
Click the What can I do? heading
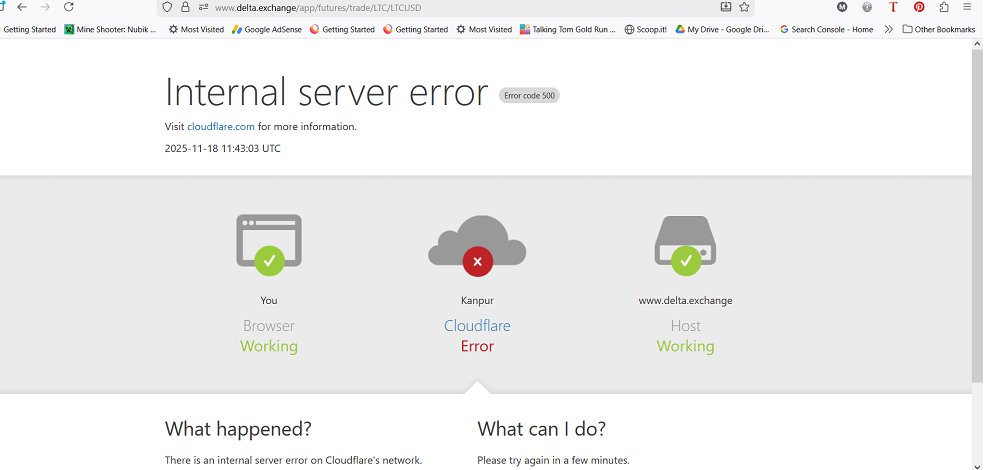click(541, 429)
